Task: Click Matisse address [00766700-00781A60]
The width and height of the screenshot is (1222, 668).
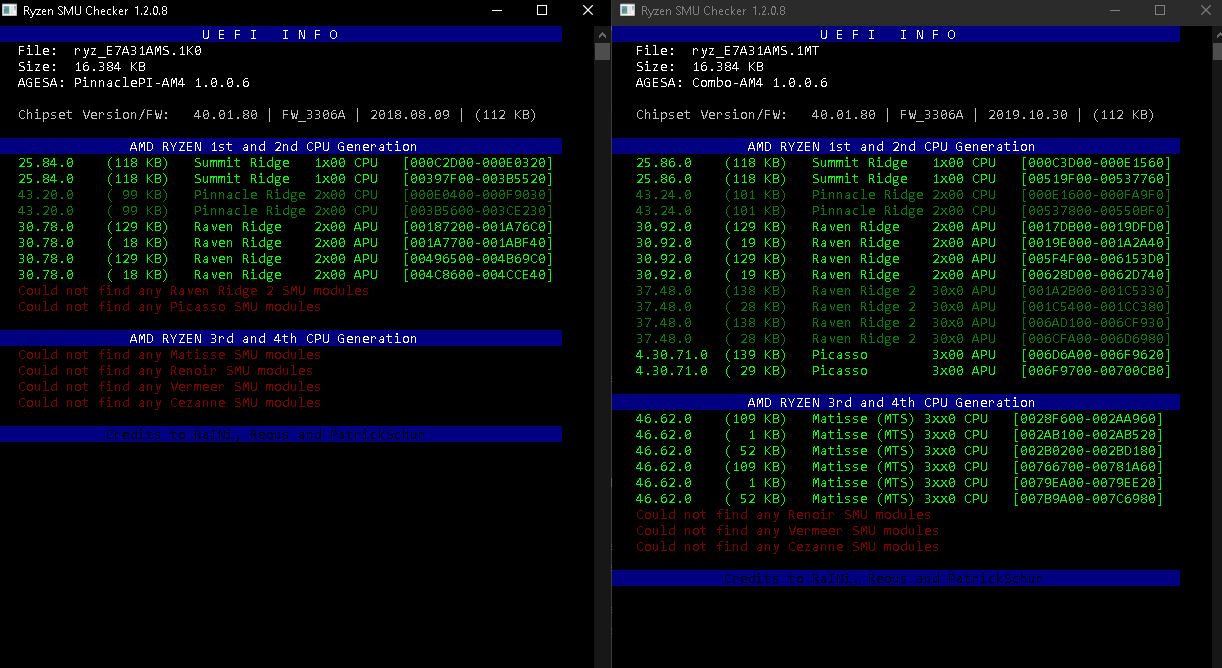Action: 1087,466
